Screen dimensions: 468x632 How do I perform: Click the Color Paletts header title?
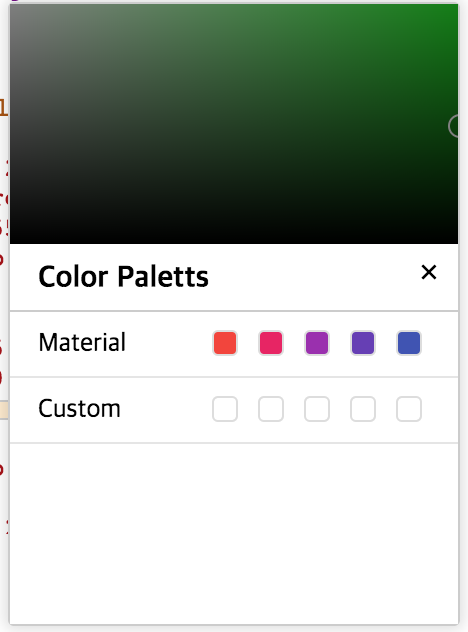(x=123, y=276)
